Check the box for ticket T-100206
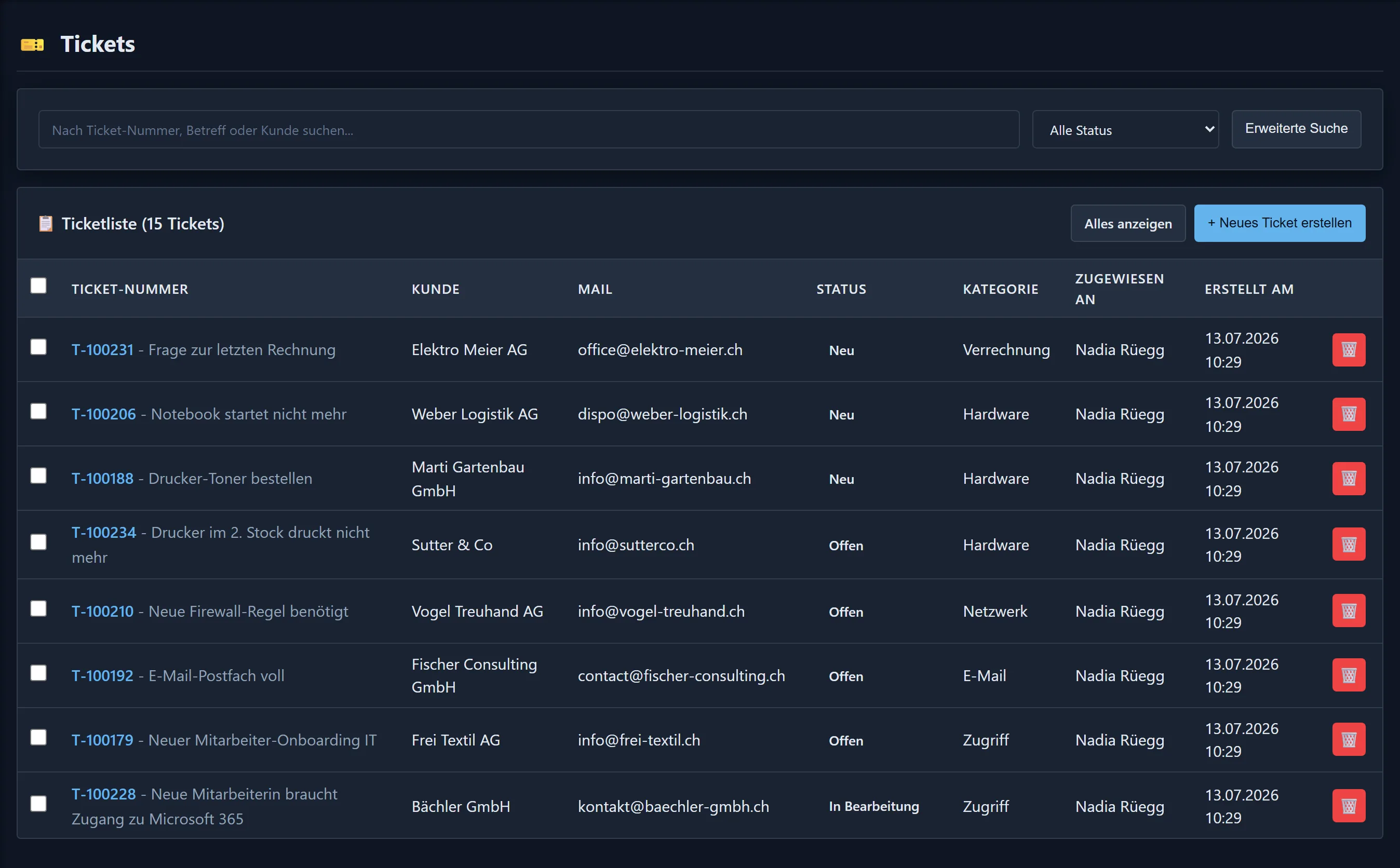Image resolution: width=1400 pixels, height=868 pixels. coord(38,411)
